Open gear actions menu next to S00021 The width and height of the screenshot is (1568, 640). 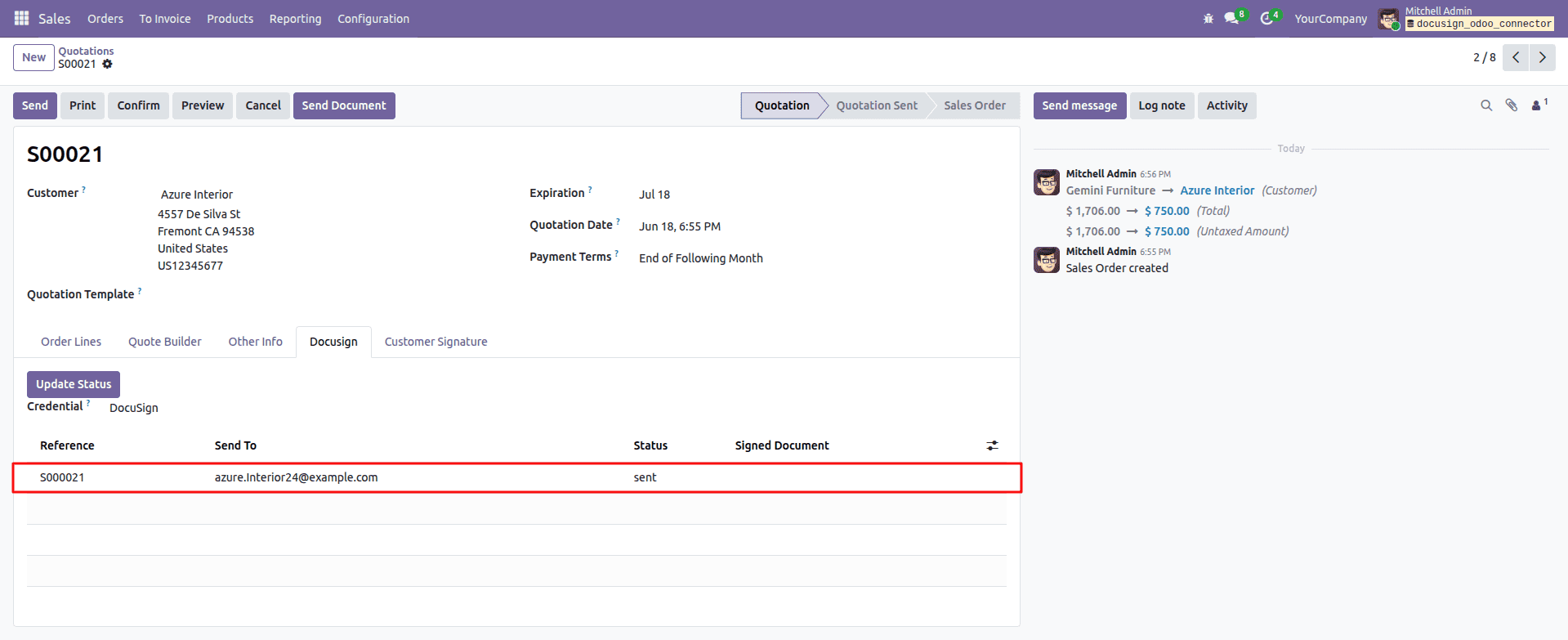(107, 64)
